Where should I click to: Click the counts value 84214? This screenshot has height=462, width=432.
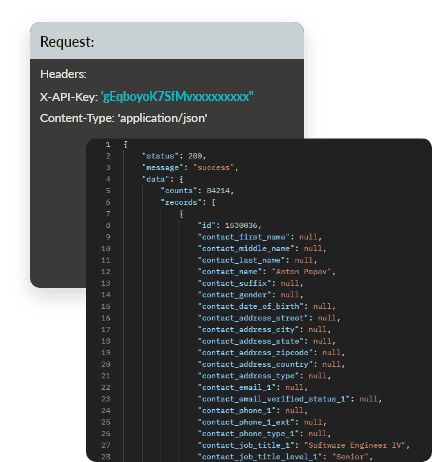tap(218, 191)
